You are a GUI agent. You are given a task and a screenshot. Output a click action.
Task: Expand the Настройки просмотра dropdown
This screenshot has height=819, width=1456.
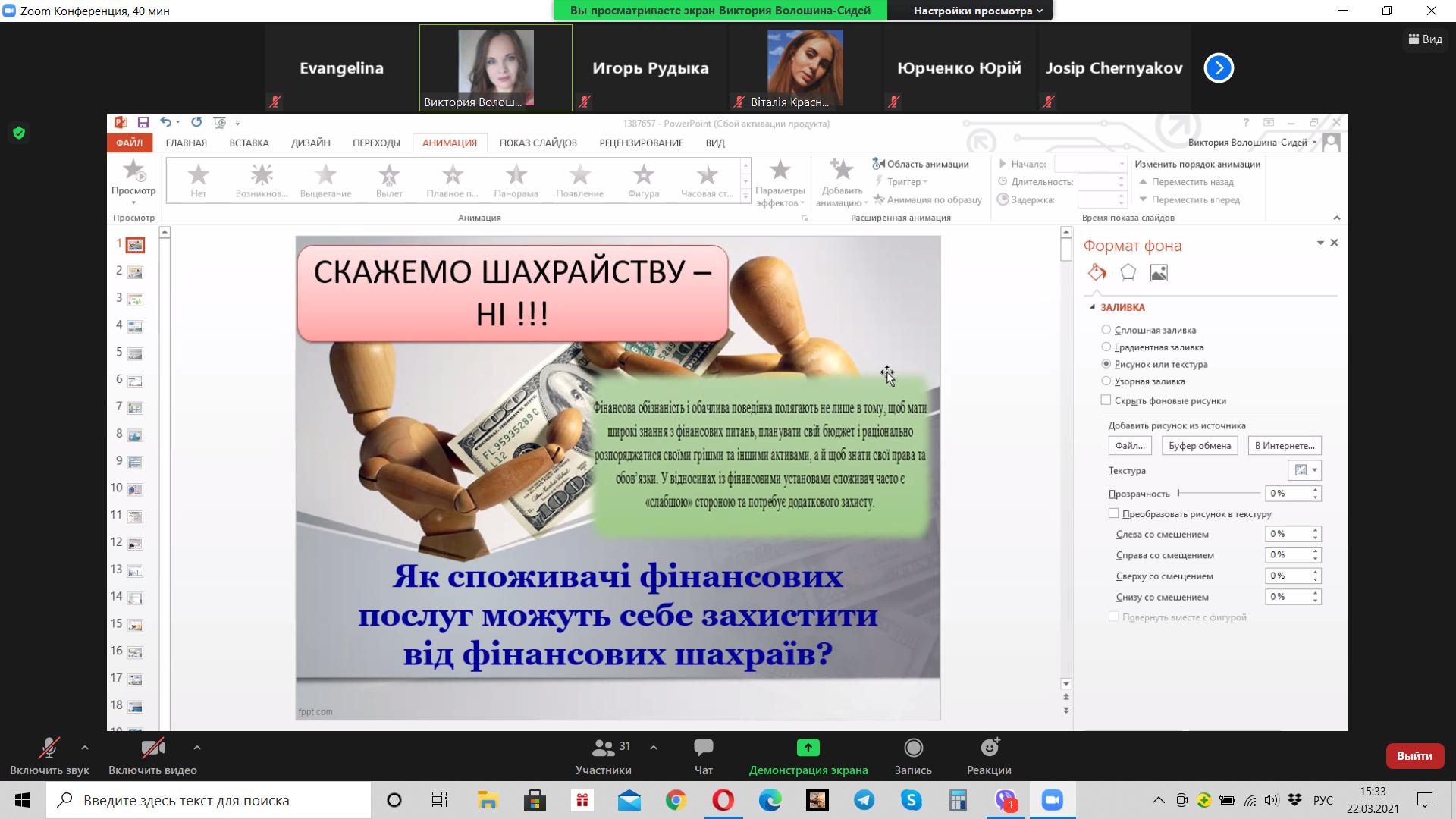click(x=977, y=11)
